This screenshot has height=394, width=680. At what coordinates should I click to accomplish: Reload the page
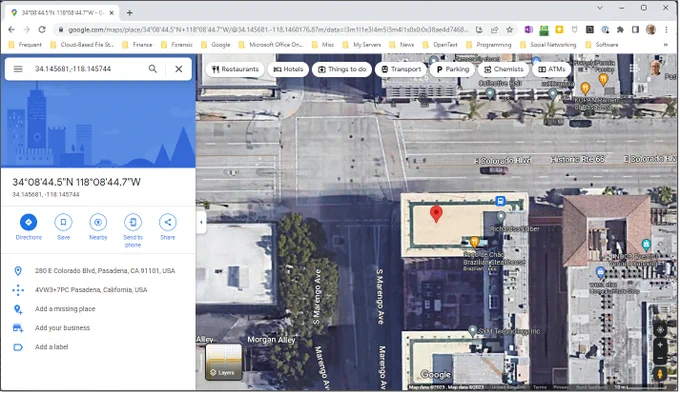[x=42, y=29]
